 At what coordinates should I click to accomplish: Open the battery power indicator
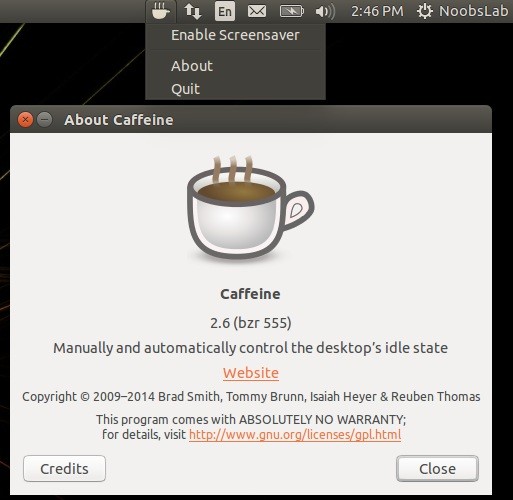coord(291,11)
